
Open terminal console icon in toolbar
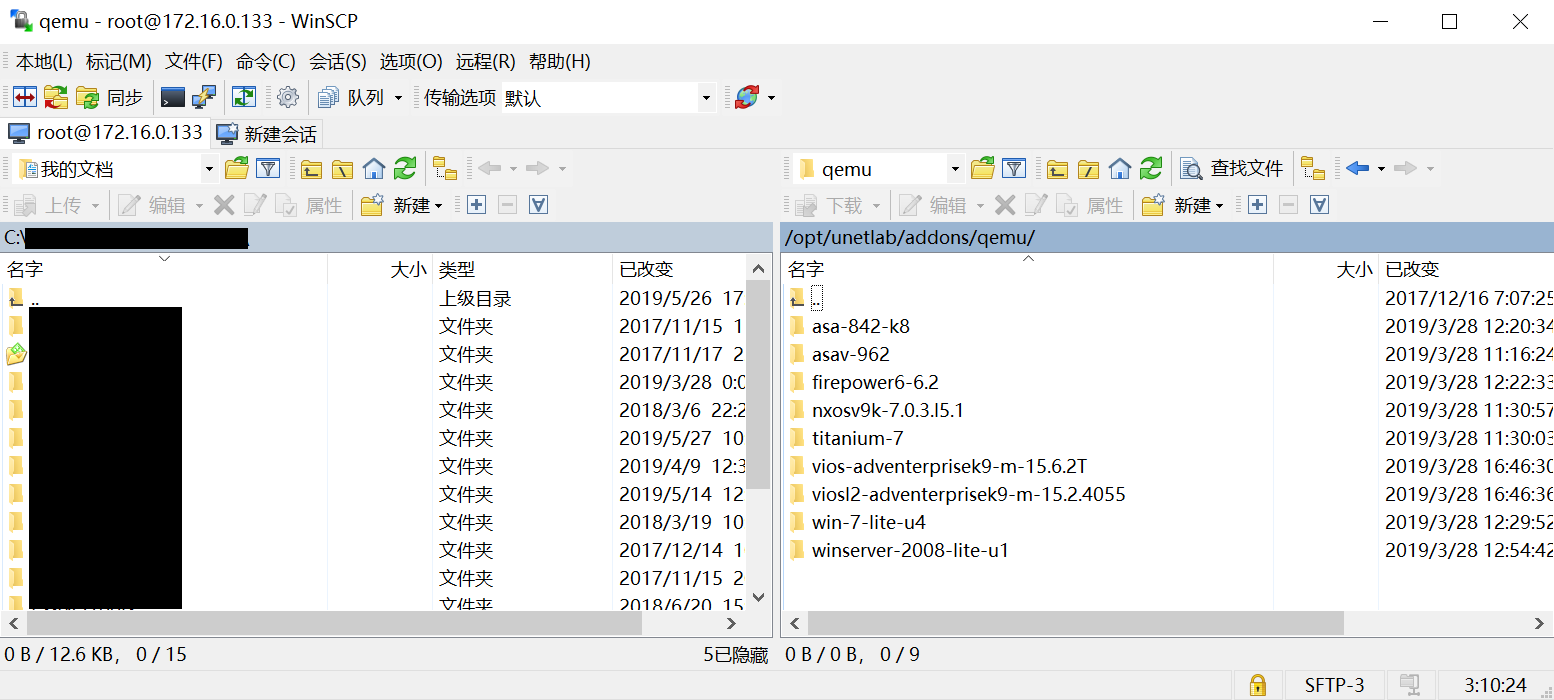(x=173, y=97)
